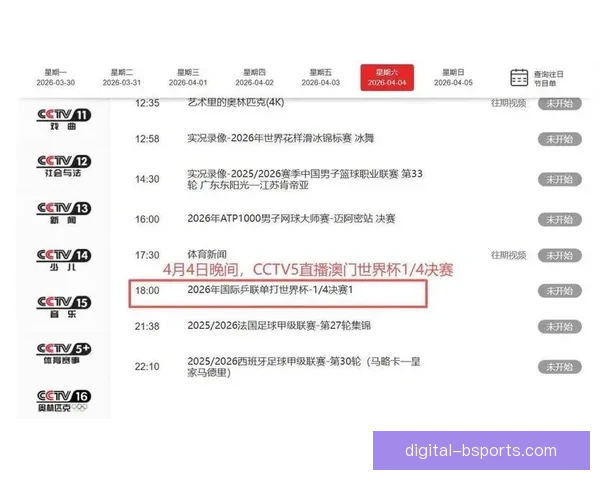Select the highlighted 星期六 2026-04-04 tab

click(387, 78)
